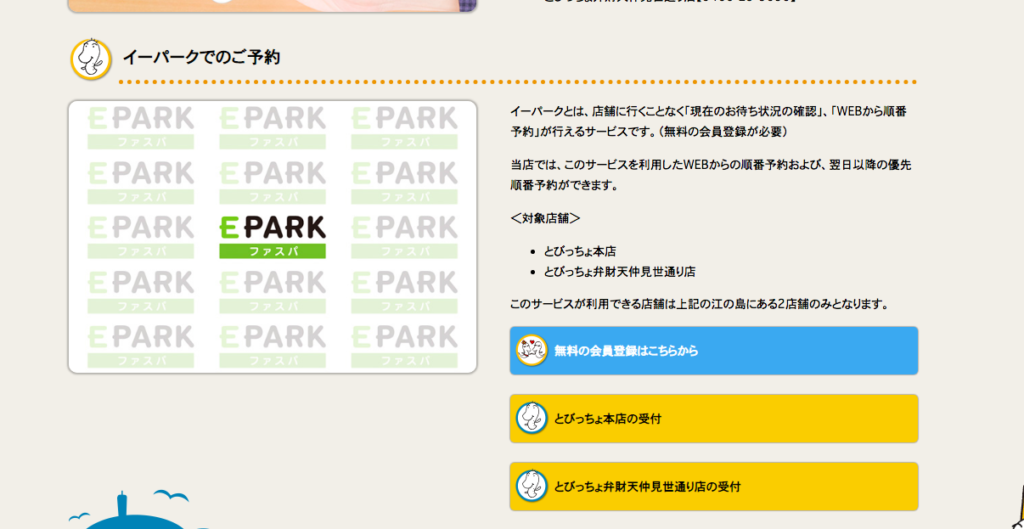Click the sentence このサービスが利用できる店舗は
The height and width of the screenshot is (529, 1024).
700,304
